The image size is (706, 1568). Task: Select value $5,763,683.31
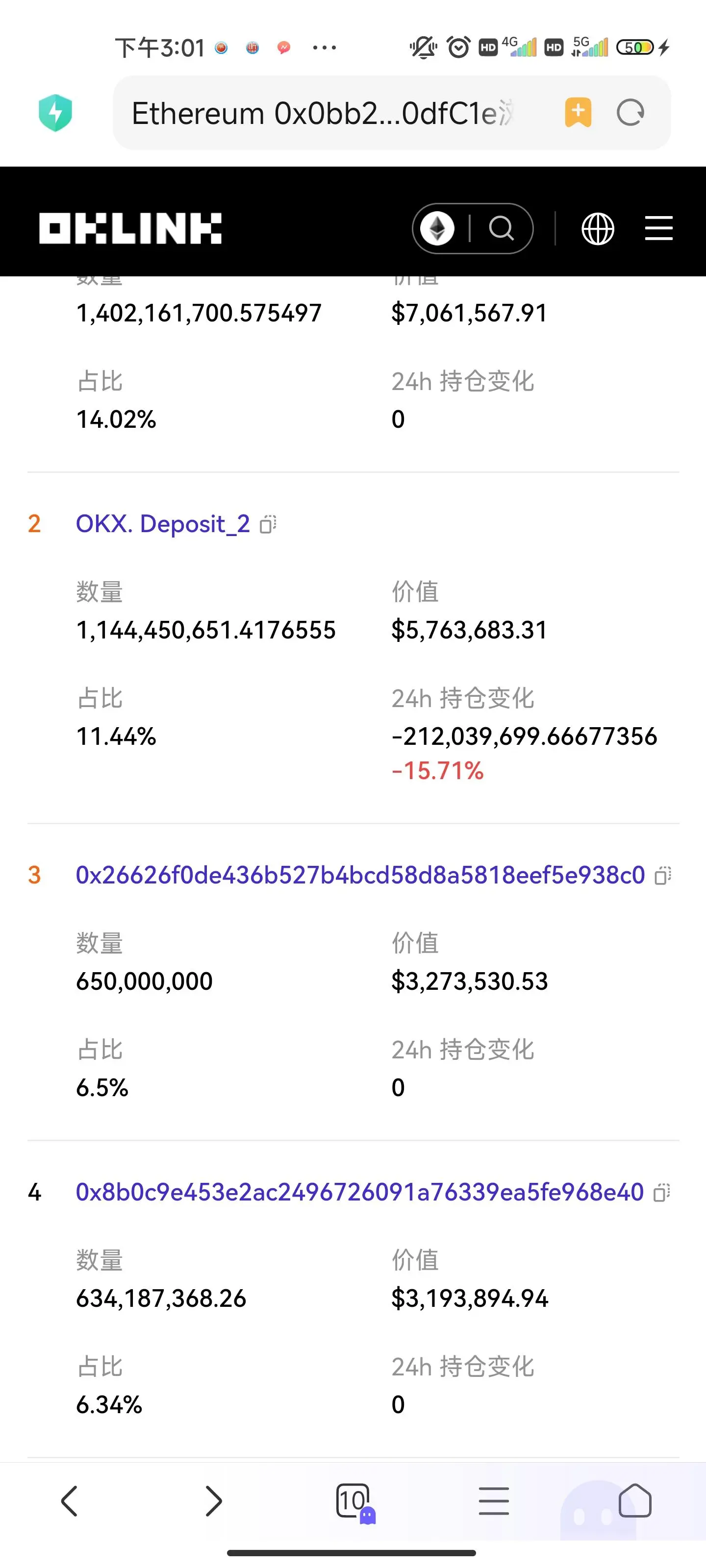(469, 630)
